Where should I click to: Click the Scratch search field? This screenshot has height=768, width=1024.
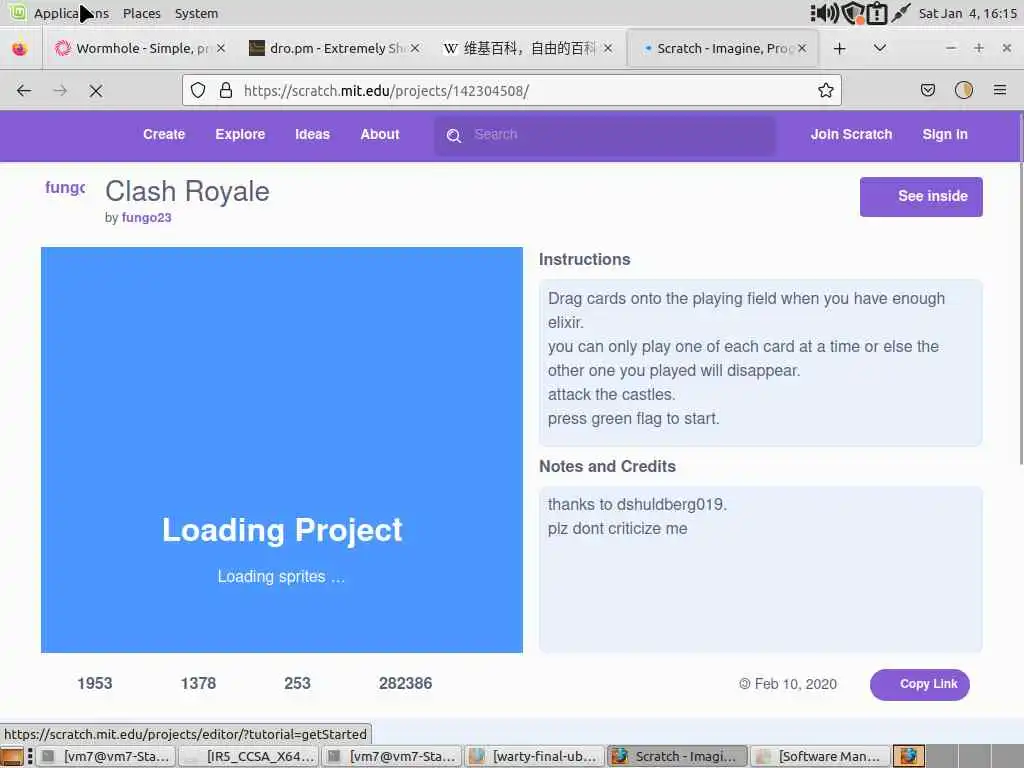point(605,135)
